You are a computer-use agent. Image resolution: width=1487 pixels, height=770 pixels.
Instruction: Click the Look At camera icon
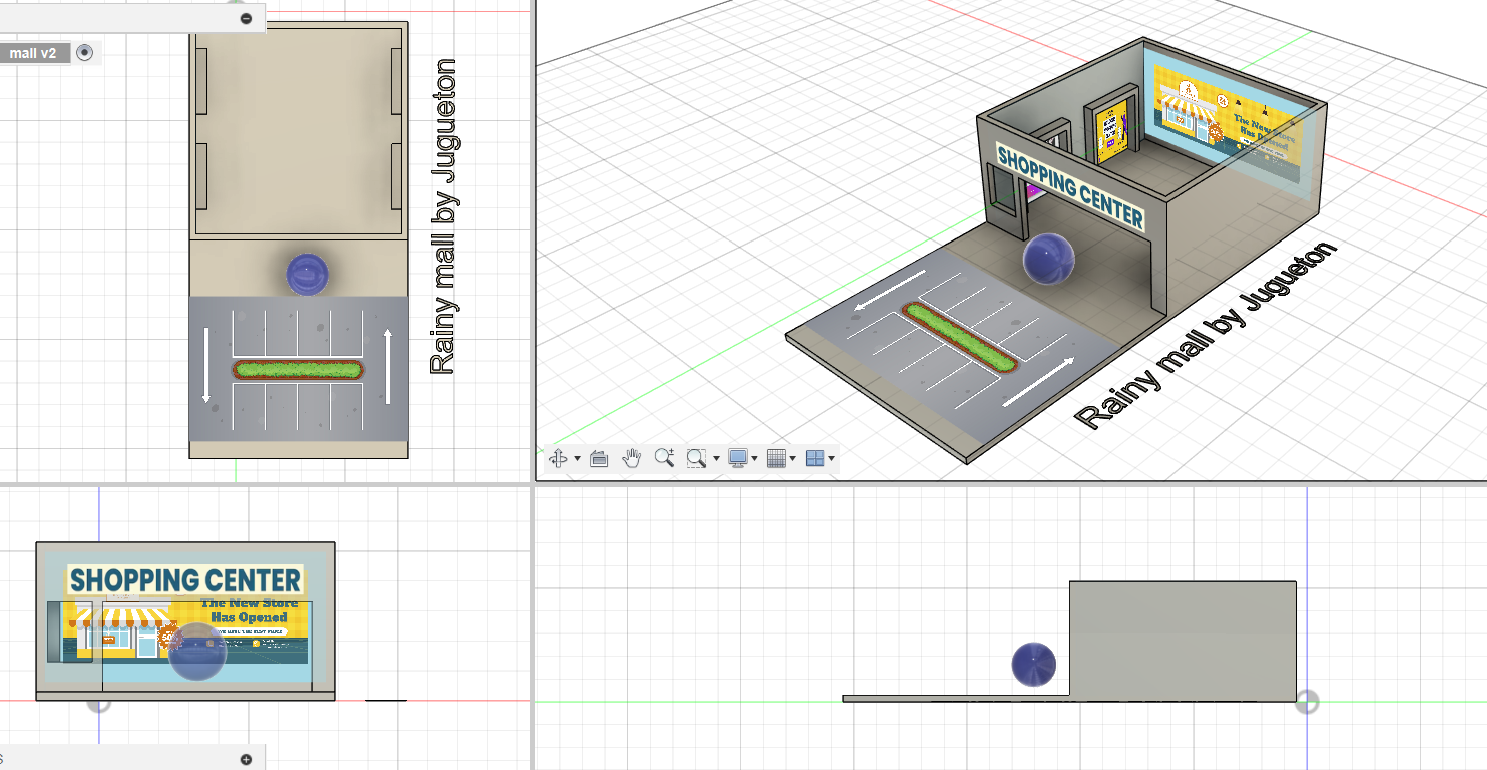point(599,458)
